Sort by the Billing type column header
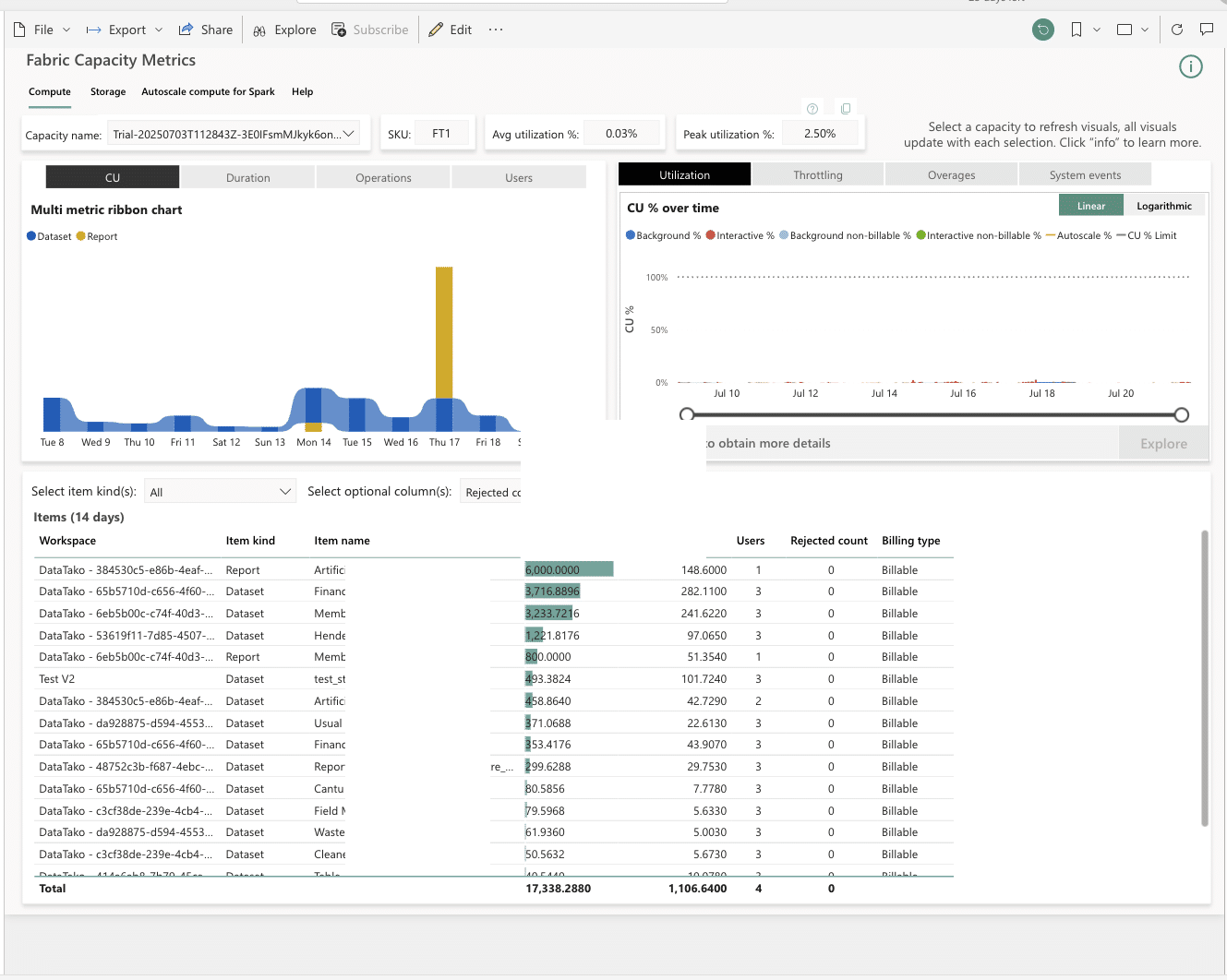 [x=910, y=541]
